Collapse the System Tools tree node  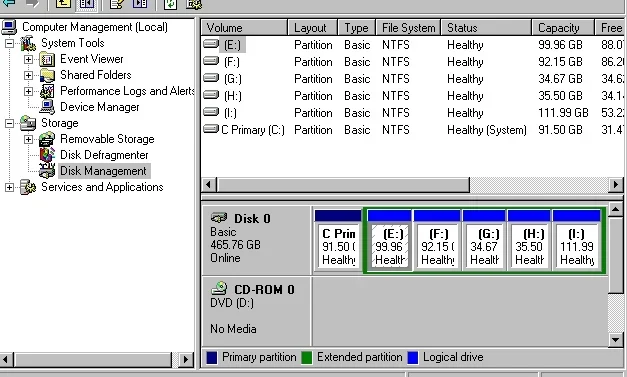[9, 43]
